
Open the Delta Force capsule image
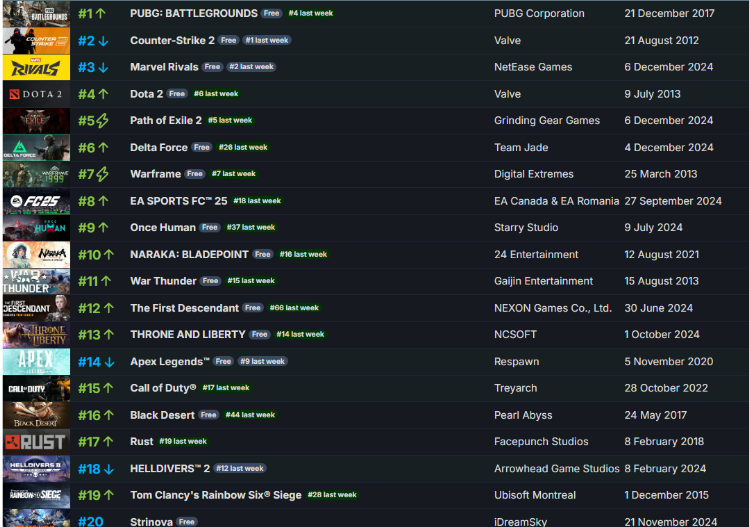tap(36, 148)
